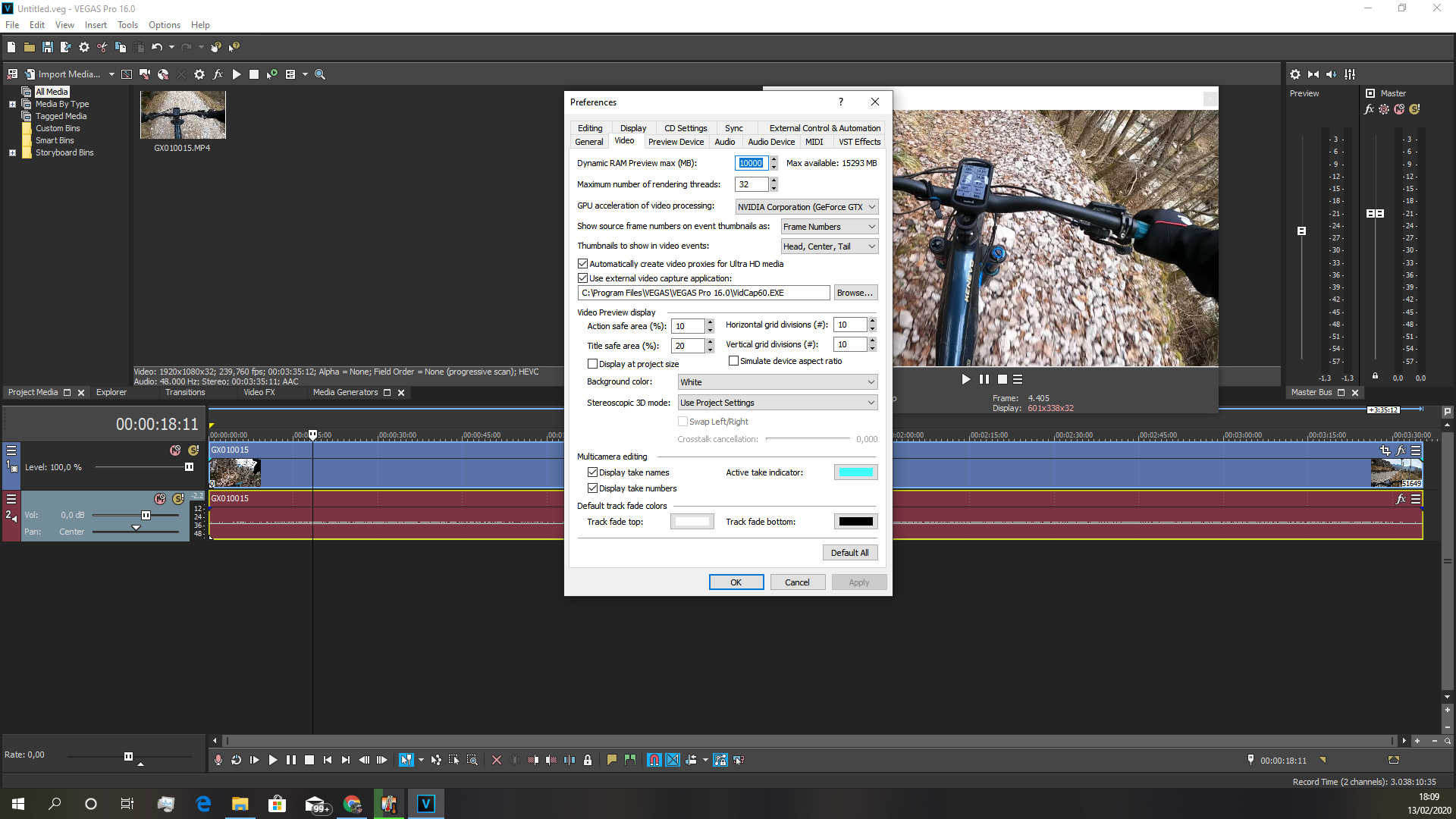Toggle Automatically create video proxies checkbox

583,264
